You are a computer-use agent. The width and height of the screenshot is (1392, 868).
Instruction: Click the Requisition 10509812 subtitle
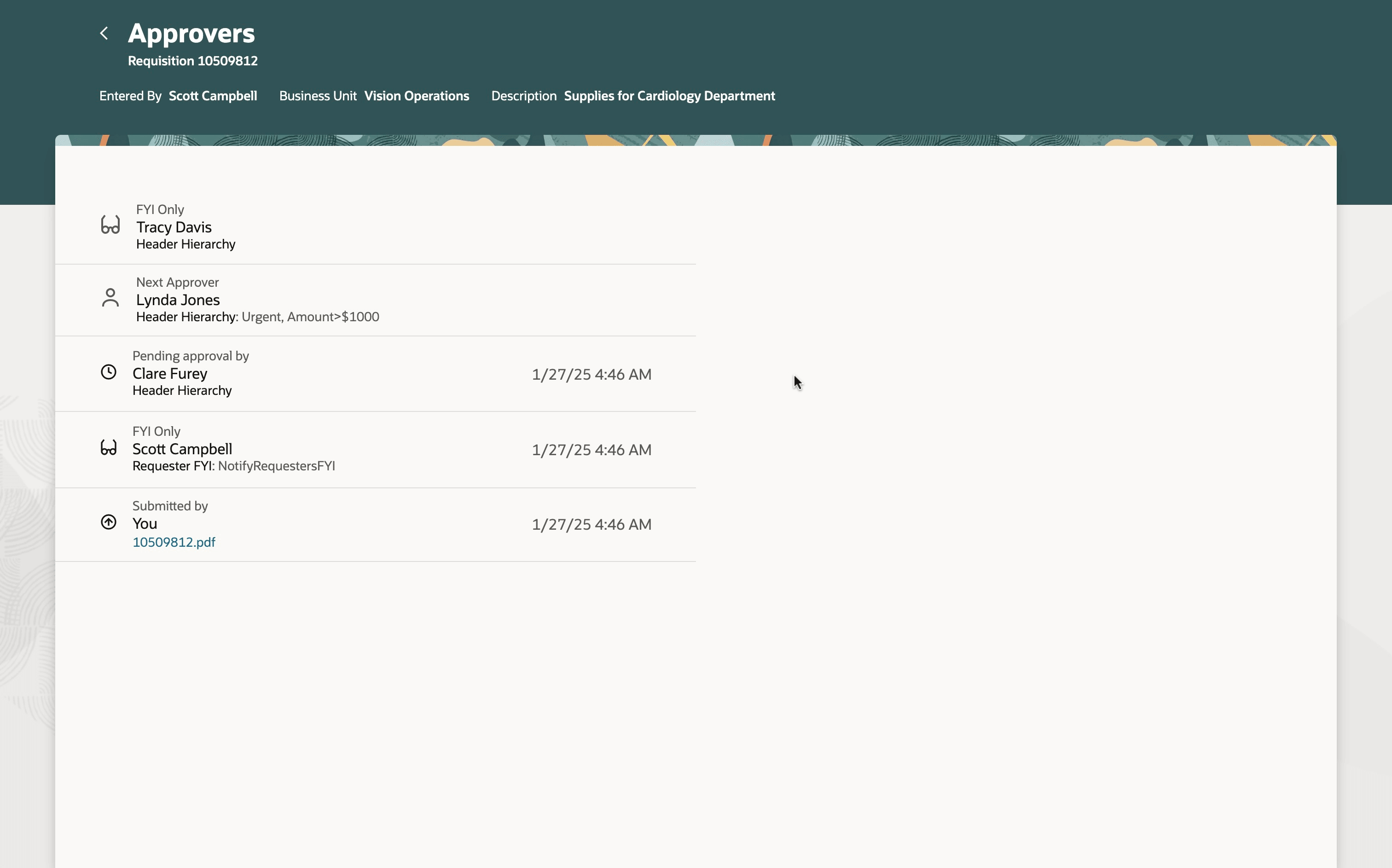pyautogui.click(x=193, y=60)
